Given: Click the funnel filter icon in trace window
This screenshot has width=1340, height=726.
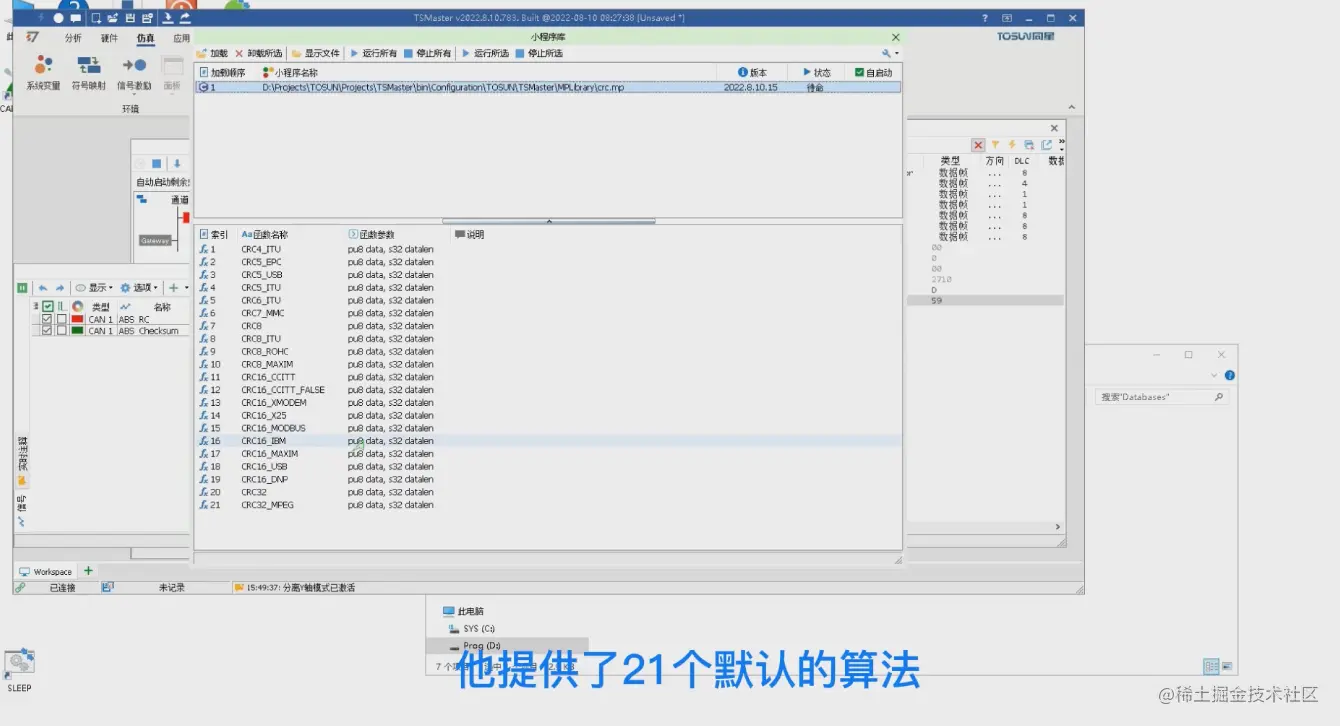Looking at the screenshot, I should click(x=995, y=145).
